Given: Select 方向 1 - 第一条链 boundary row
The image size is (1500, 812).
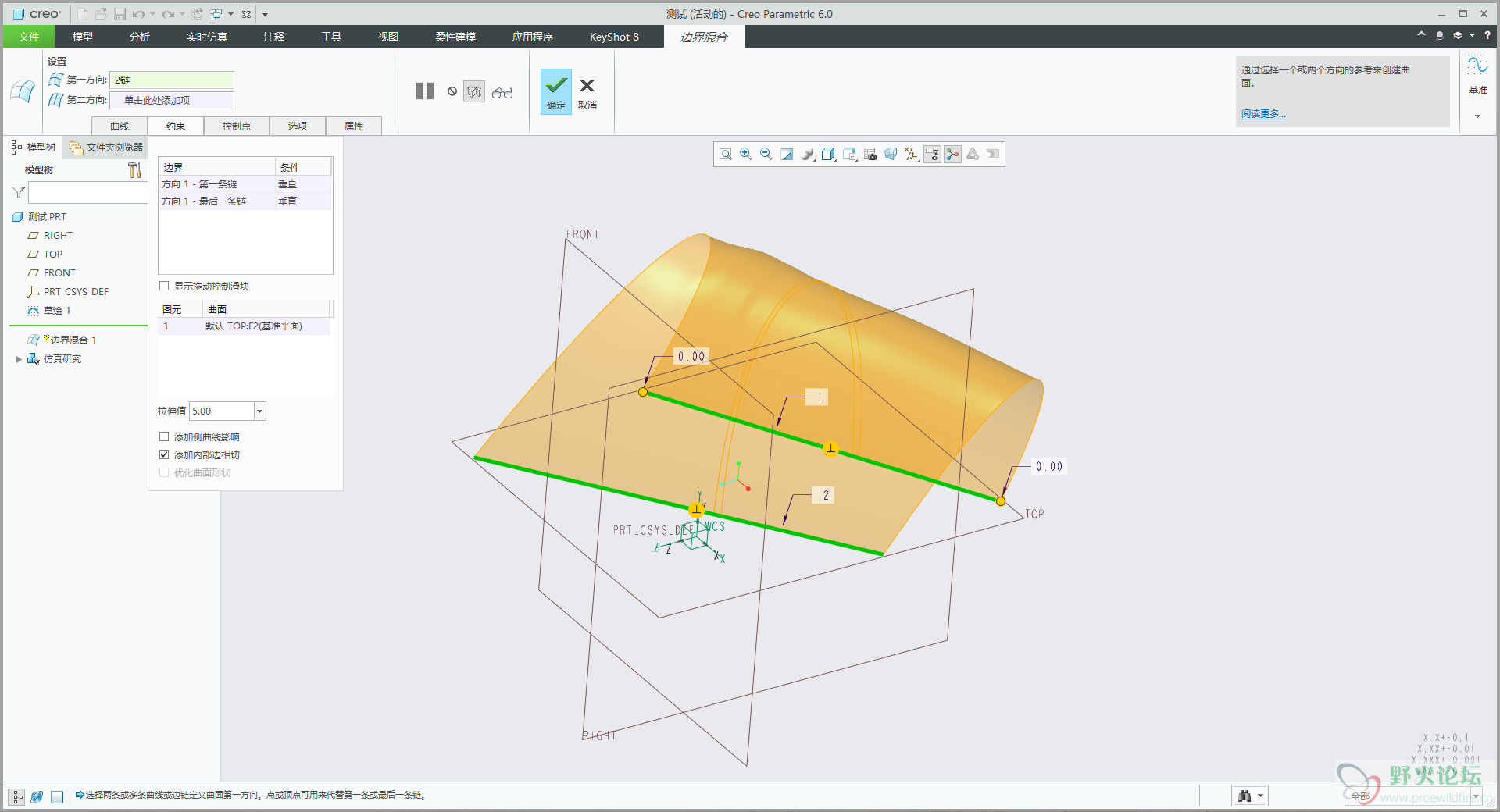Looking at the screenshot, I should pos(245,184).
